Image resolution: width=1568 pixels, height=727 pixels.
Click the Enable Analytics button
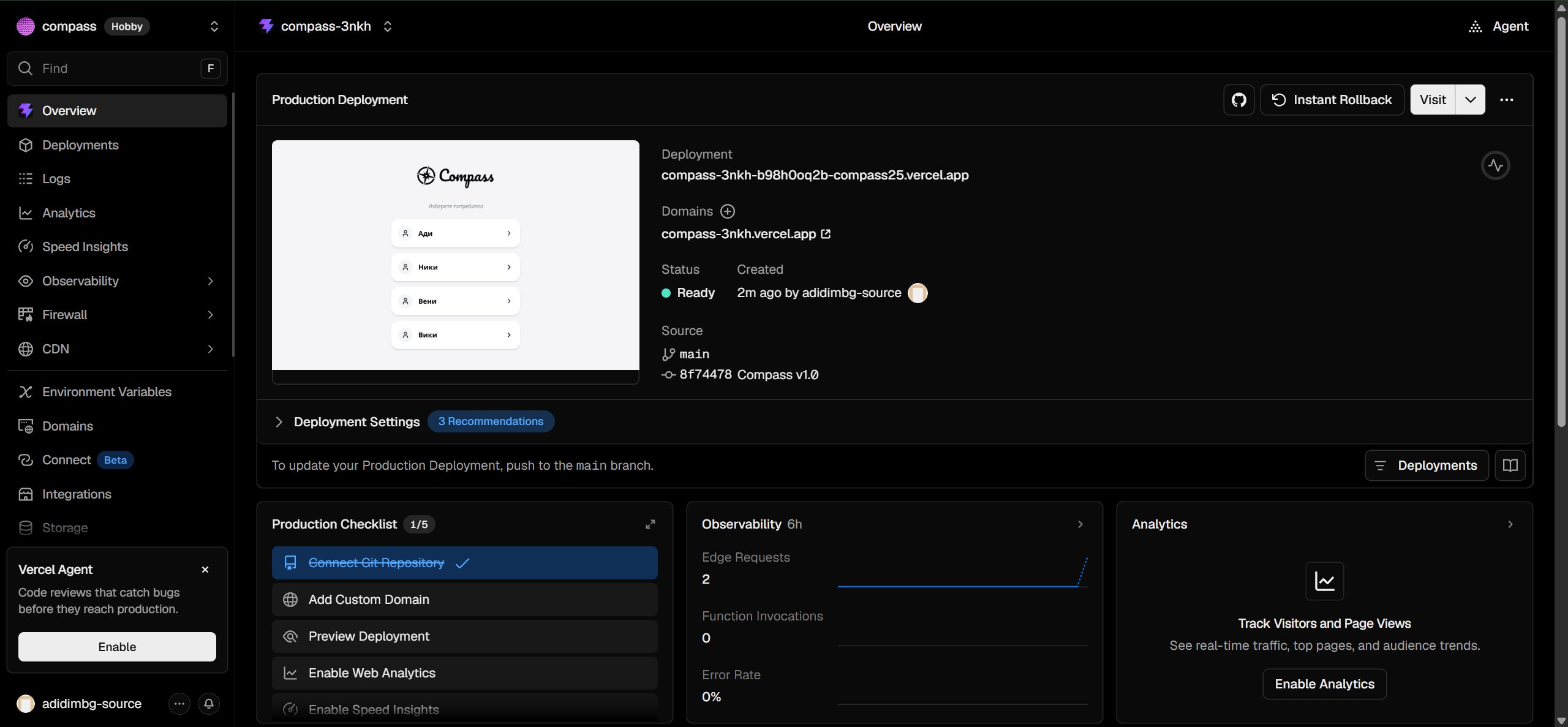(x=1324, y=684)
